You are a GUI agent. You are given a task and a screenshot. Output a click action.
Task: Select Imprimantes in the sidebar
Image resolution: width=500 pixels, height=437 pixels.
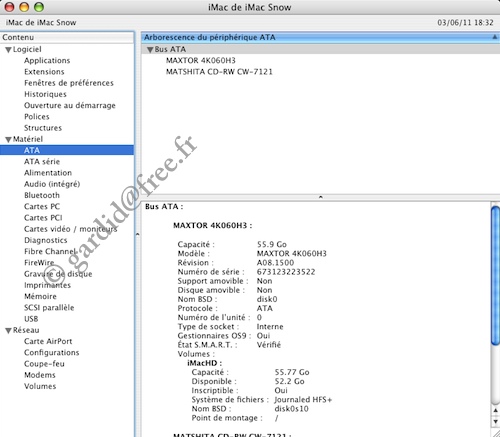[47, 285]
